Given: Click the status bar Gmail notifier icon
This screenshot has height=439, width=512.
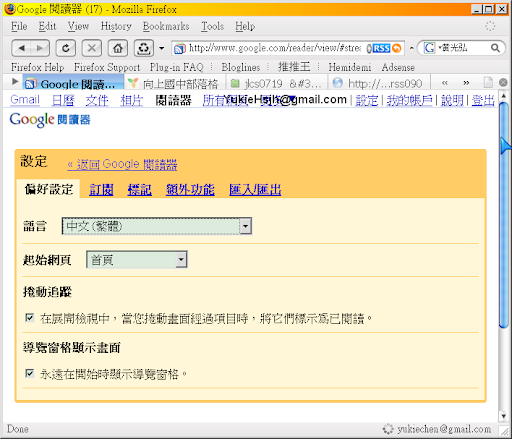Looking at the screenshot, I should [388, 429].
